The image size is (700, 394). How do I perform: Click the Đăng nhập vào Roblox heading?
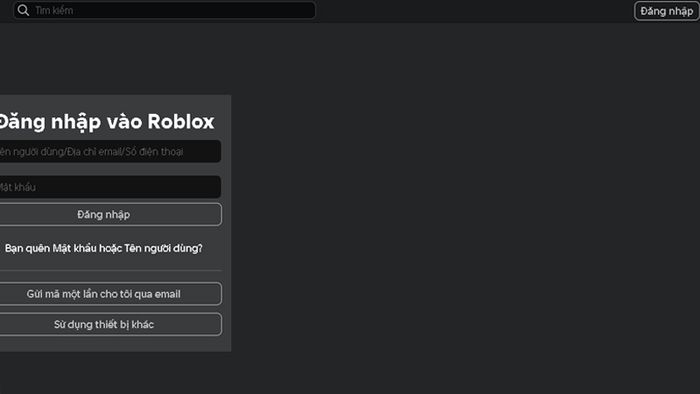[107, 122]
